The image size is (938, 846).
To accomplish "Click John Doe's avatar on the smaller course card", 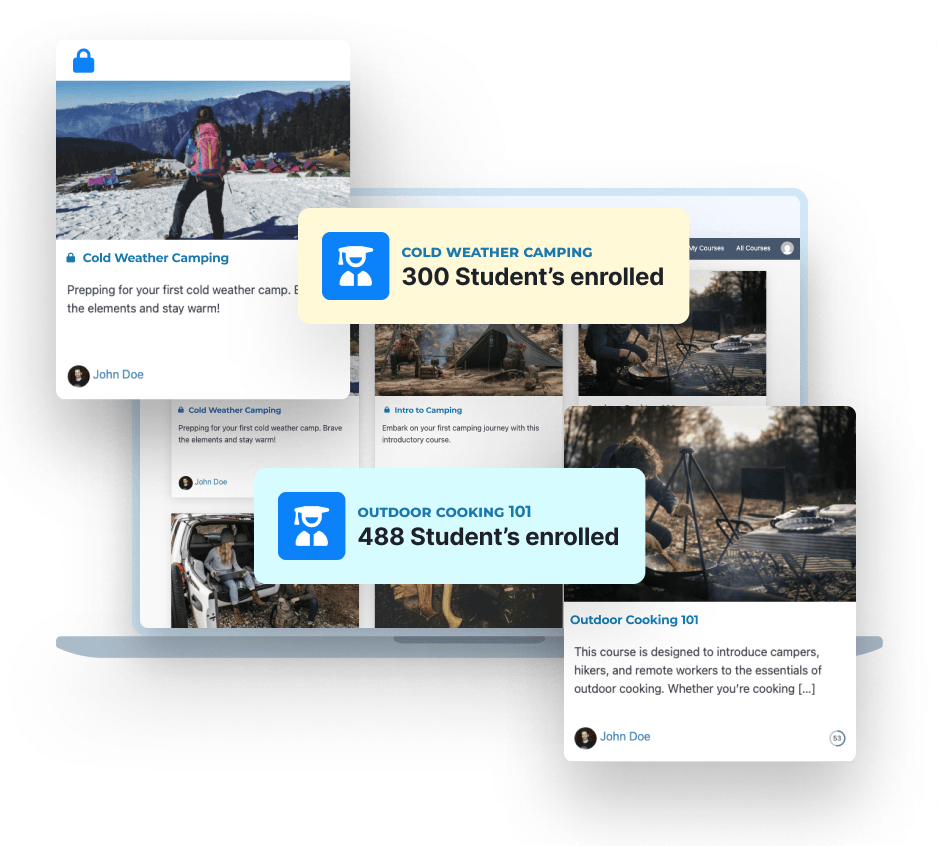I will click(188, 482).
